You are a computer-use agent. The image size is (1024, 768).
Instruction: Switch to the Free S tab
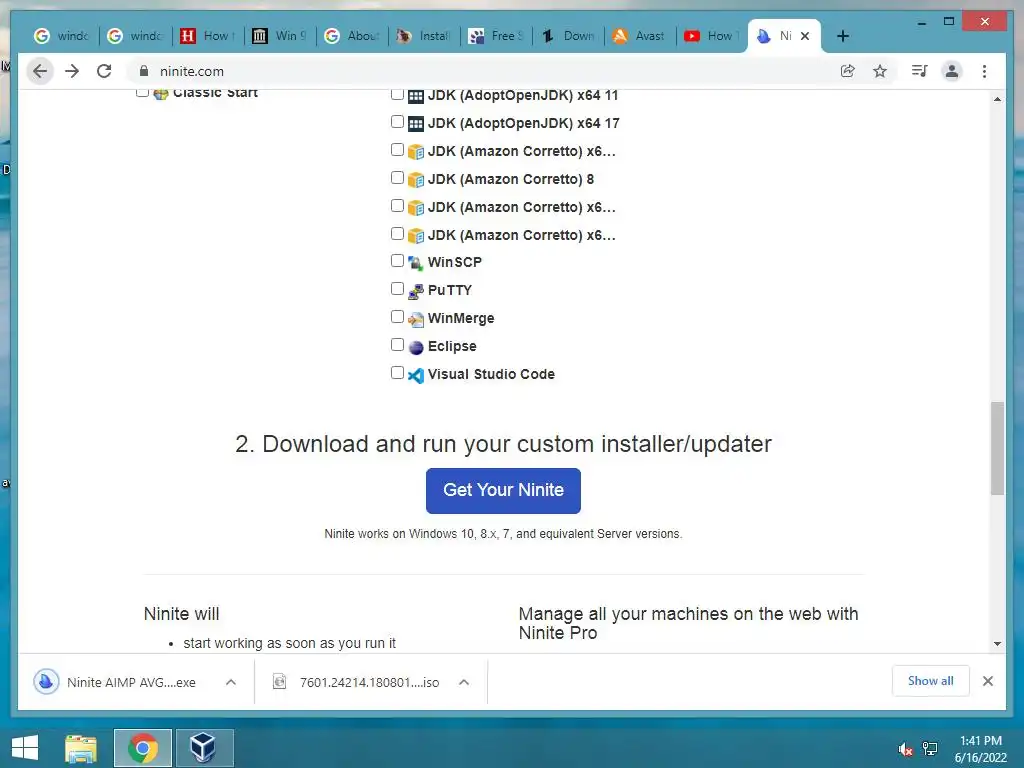click(496, 36)
